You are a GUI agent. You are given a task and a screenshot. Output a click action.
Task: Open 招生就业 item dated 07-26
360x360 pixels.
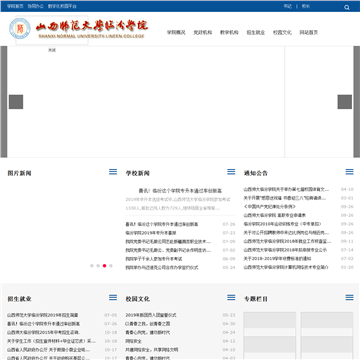coord(43,324)
